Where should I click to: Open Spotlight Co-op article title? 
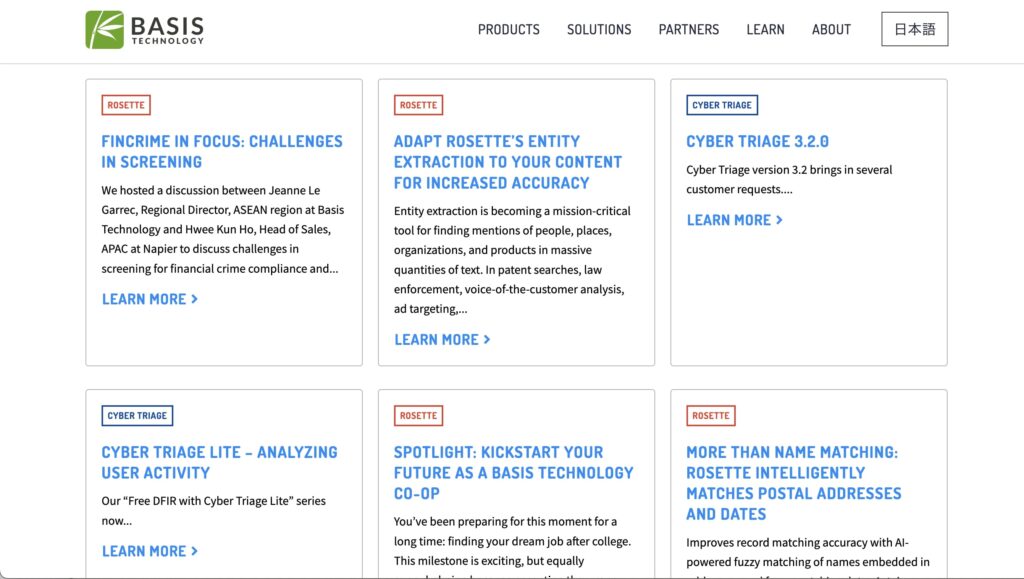click(513, 472)
